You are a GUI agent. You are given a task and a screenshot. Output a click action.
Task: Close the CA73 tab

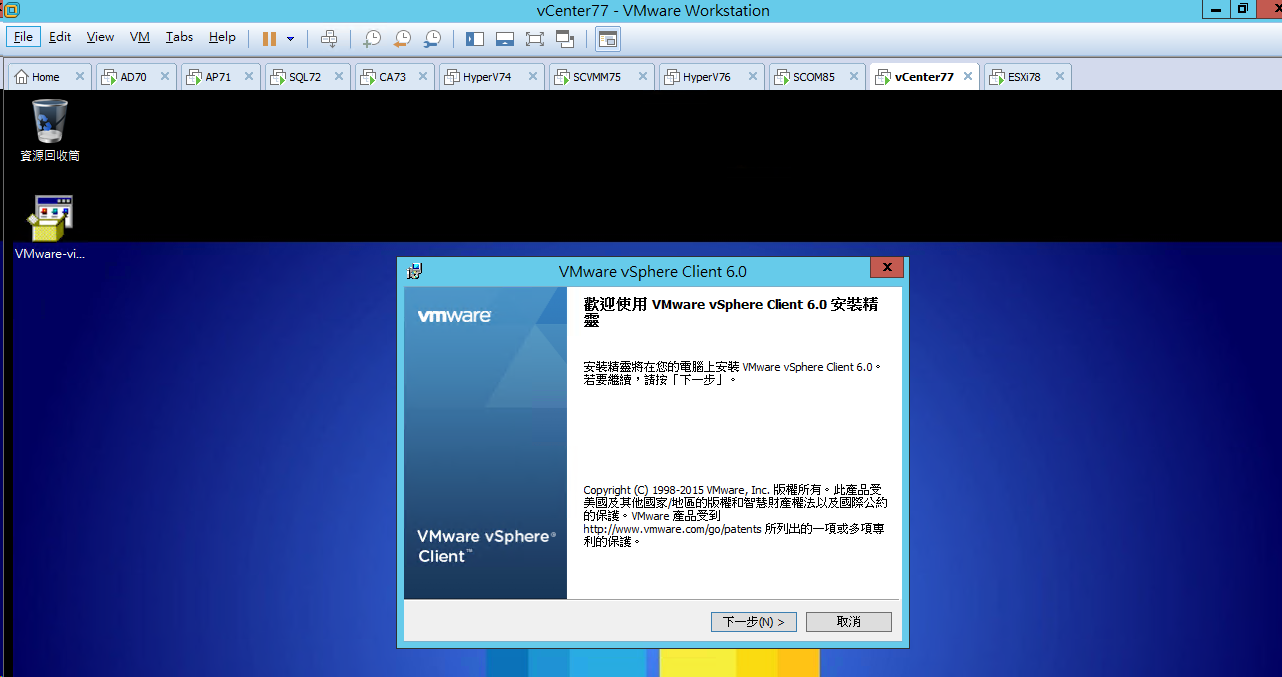point(422,76)
